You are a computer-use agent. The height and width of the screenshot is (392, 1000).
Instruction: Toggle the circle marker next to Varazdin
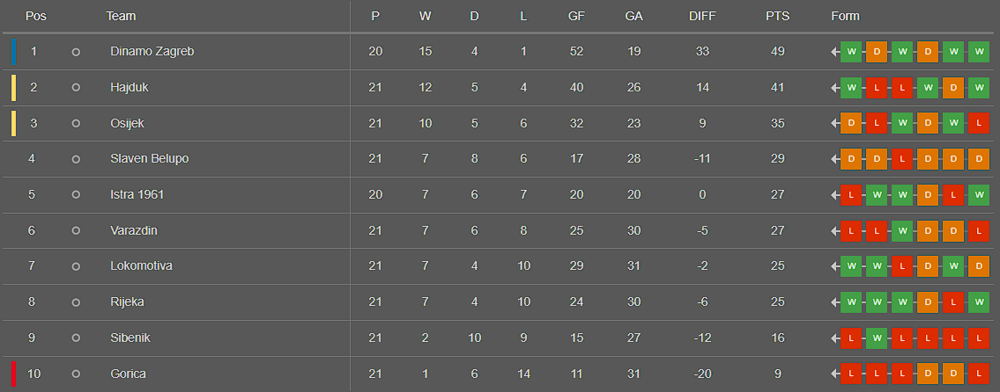pos(76,231)
